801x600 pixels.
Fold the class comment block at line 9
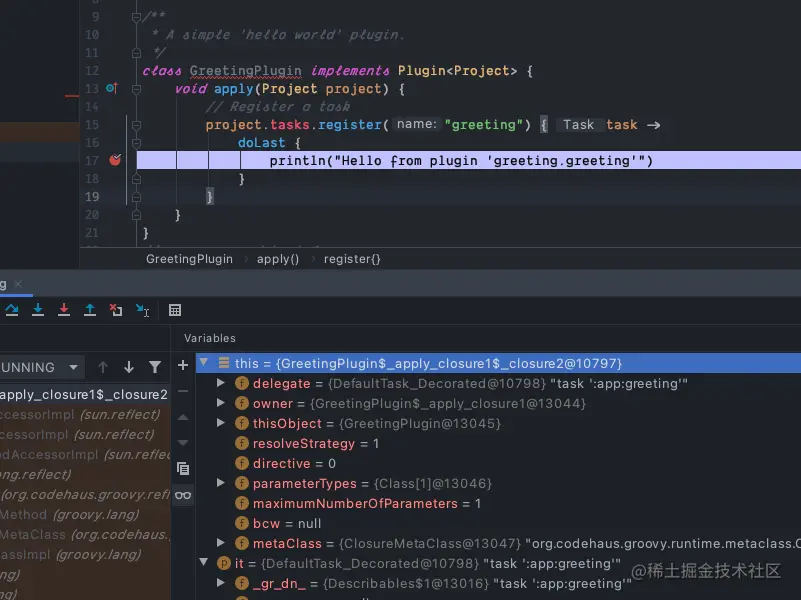(x=136, y=17)
